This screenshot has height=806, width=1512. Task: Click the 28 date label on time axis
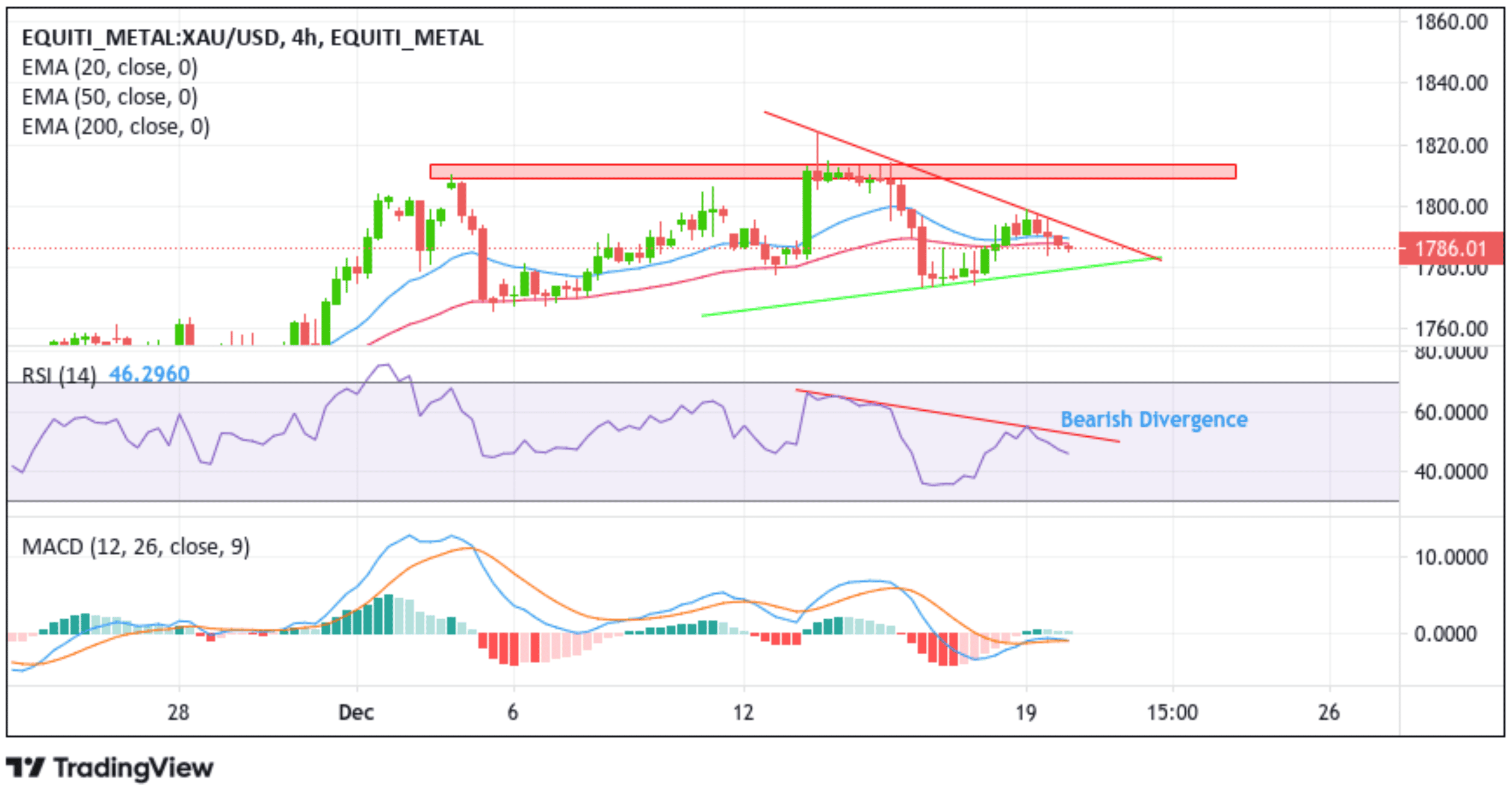(x=178, y=712)
